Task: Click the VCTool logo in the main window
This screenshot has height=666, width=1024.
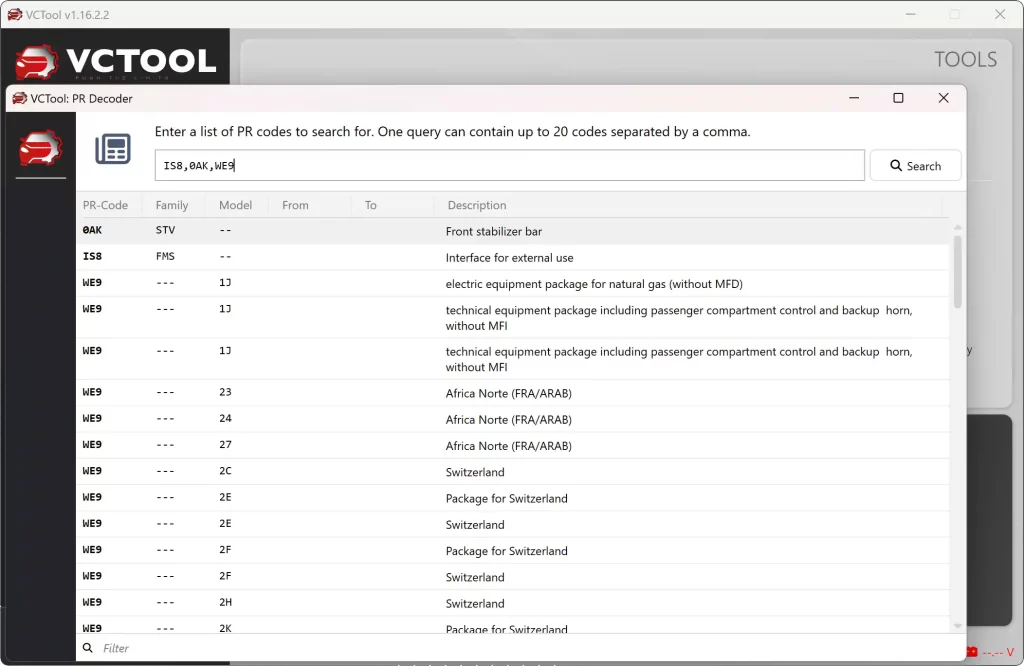Action: (x=115, y=62)
